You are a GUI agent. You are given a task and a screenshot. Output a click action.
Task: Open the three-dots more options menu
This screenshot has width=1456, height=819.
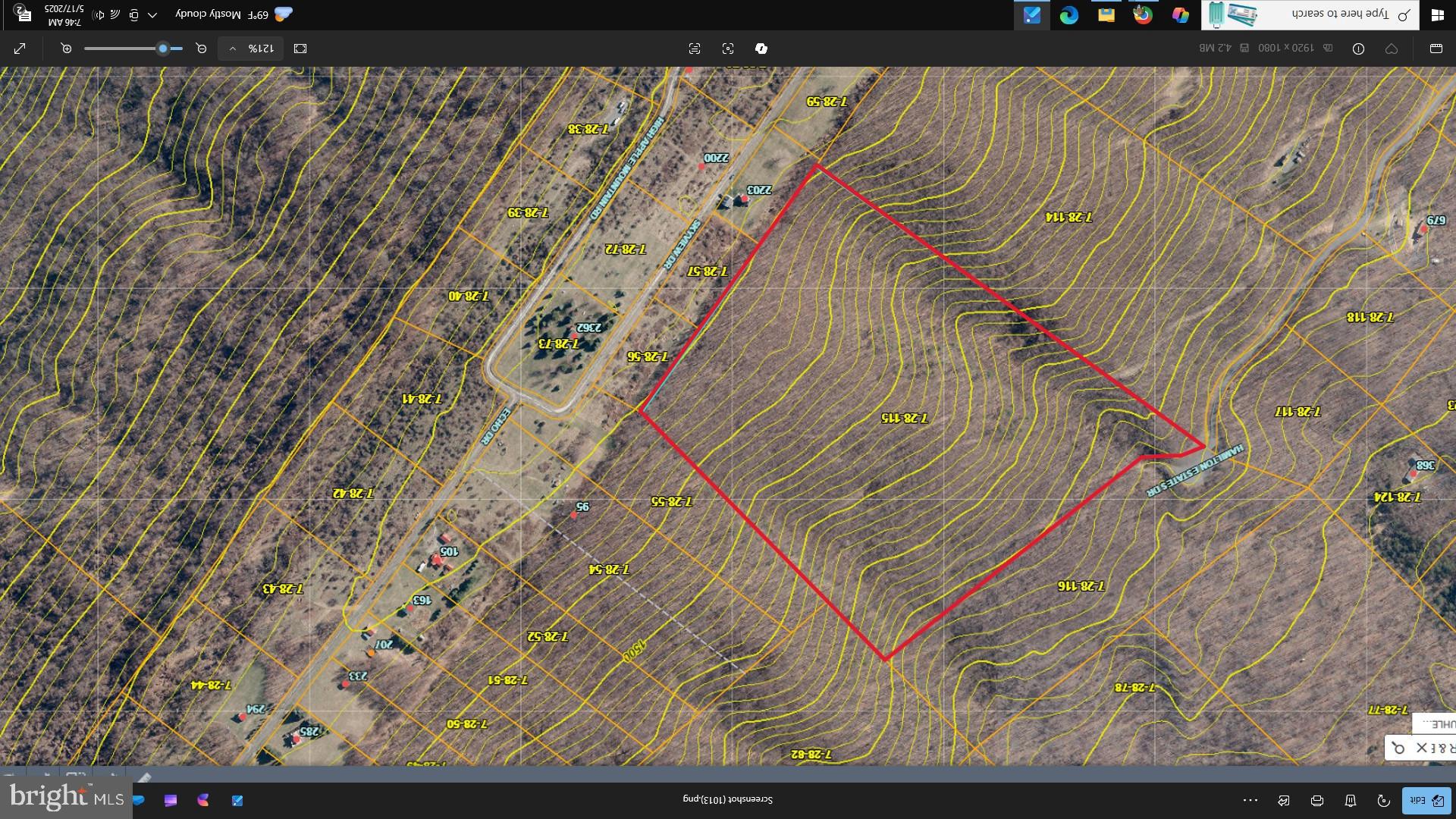[x=1250, y=800]
